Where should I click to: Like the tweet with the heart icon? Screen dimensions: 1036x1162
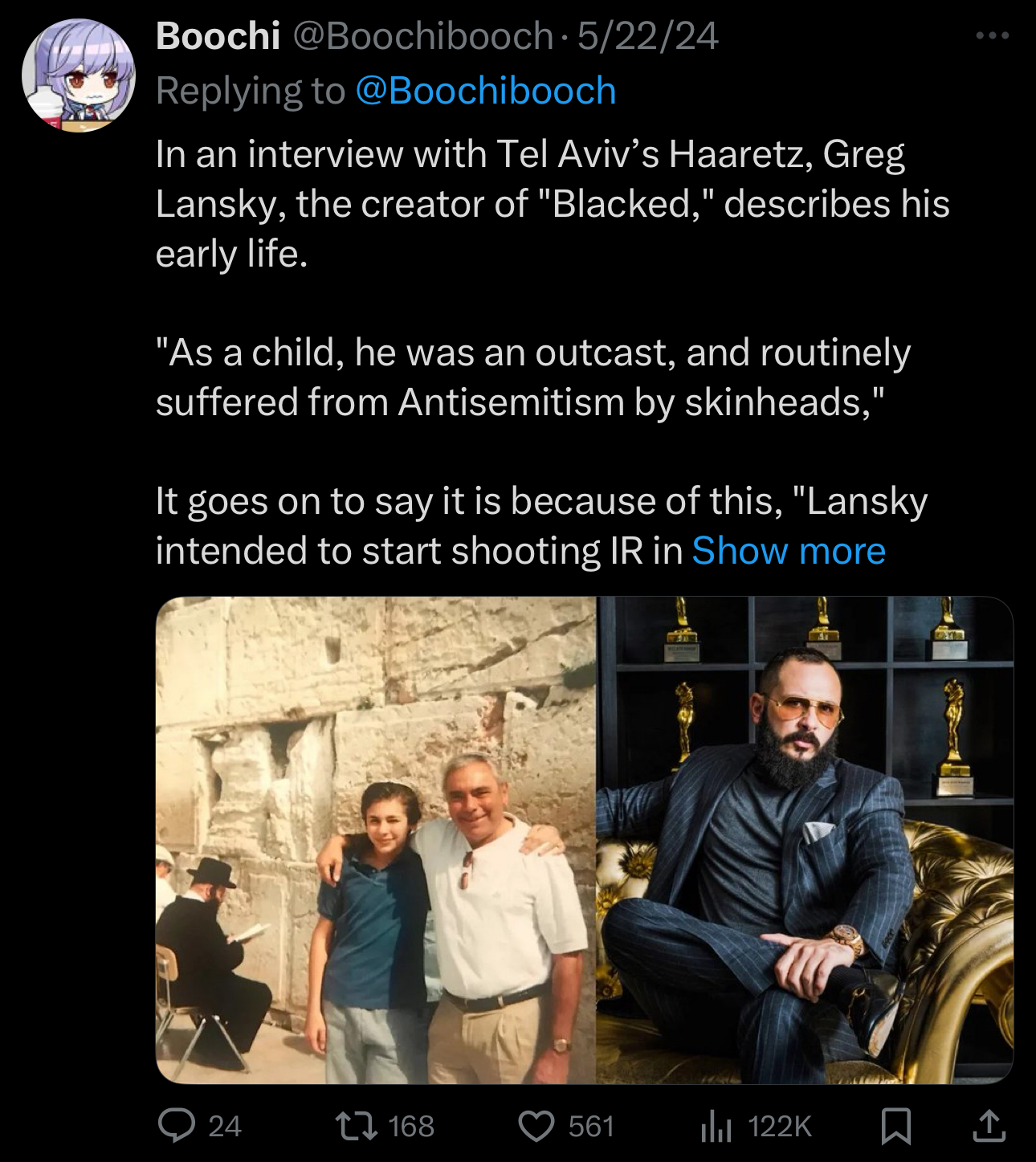(x=537, y=1125)
